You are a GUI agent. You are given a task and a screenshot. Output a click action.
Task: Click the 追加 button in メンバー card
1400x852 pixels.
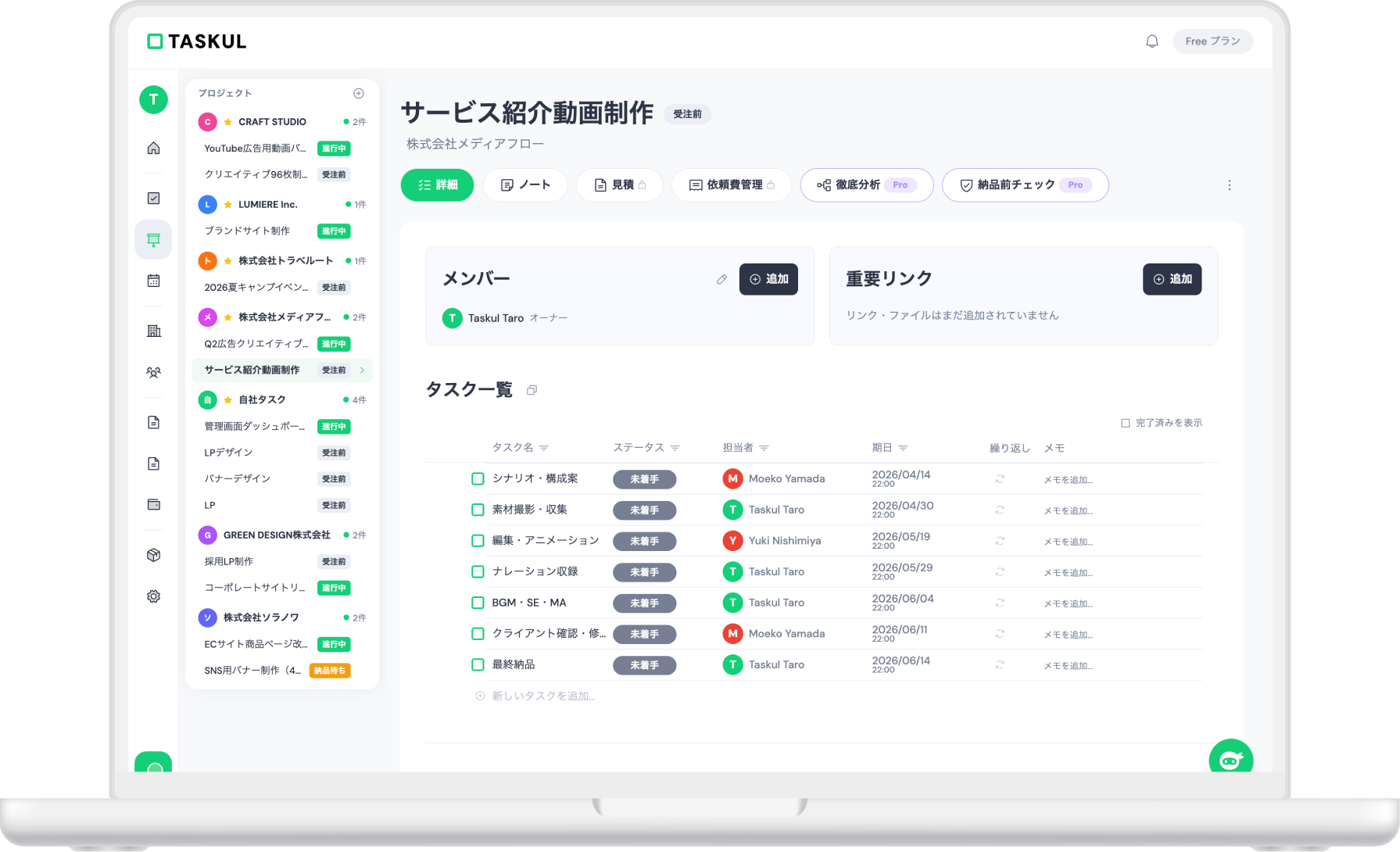(768, 279)
